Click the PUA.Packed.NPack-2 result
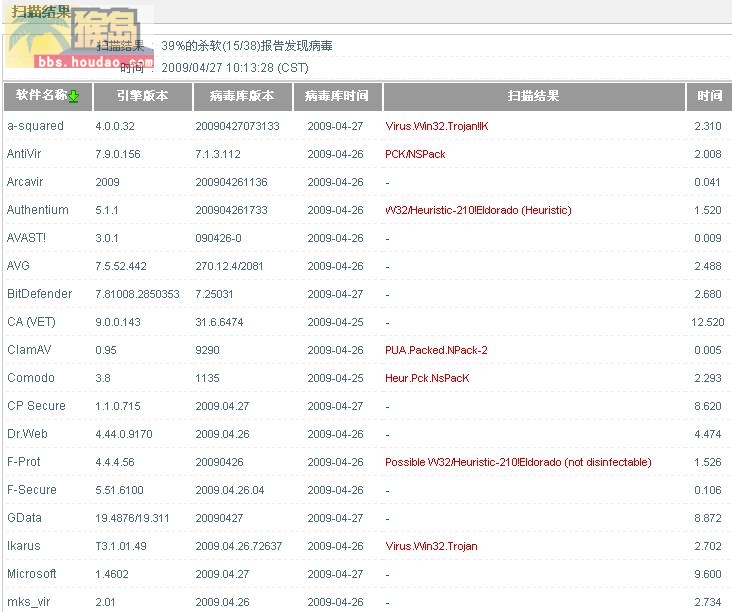Viewport: 732px width, 612px height. [x=436, y=351]
